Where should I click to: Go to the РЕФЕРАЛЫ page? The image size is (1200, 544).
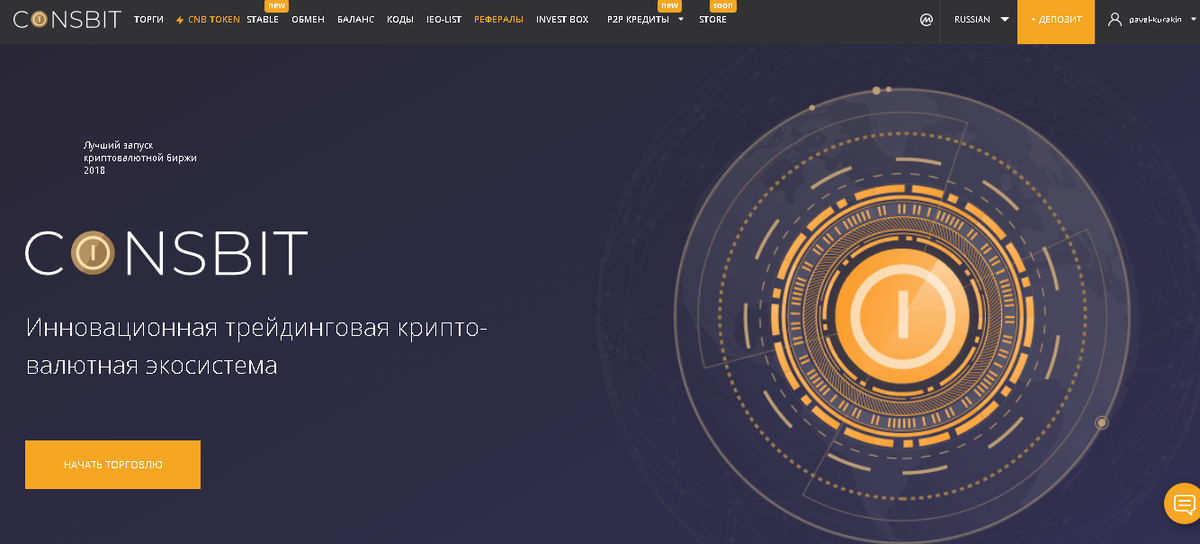pos(499,19)
